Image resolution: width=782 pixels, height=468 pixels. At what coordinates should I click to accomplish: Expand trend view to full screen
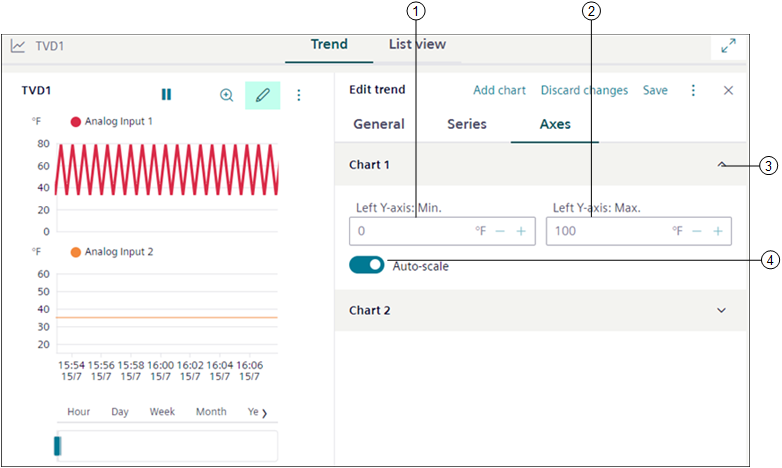[728, 45]
